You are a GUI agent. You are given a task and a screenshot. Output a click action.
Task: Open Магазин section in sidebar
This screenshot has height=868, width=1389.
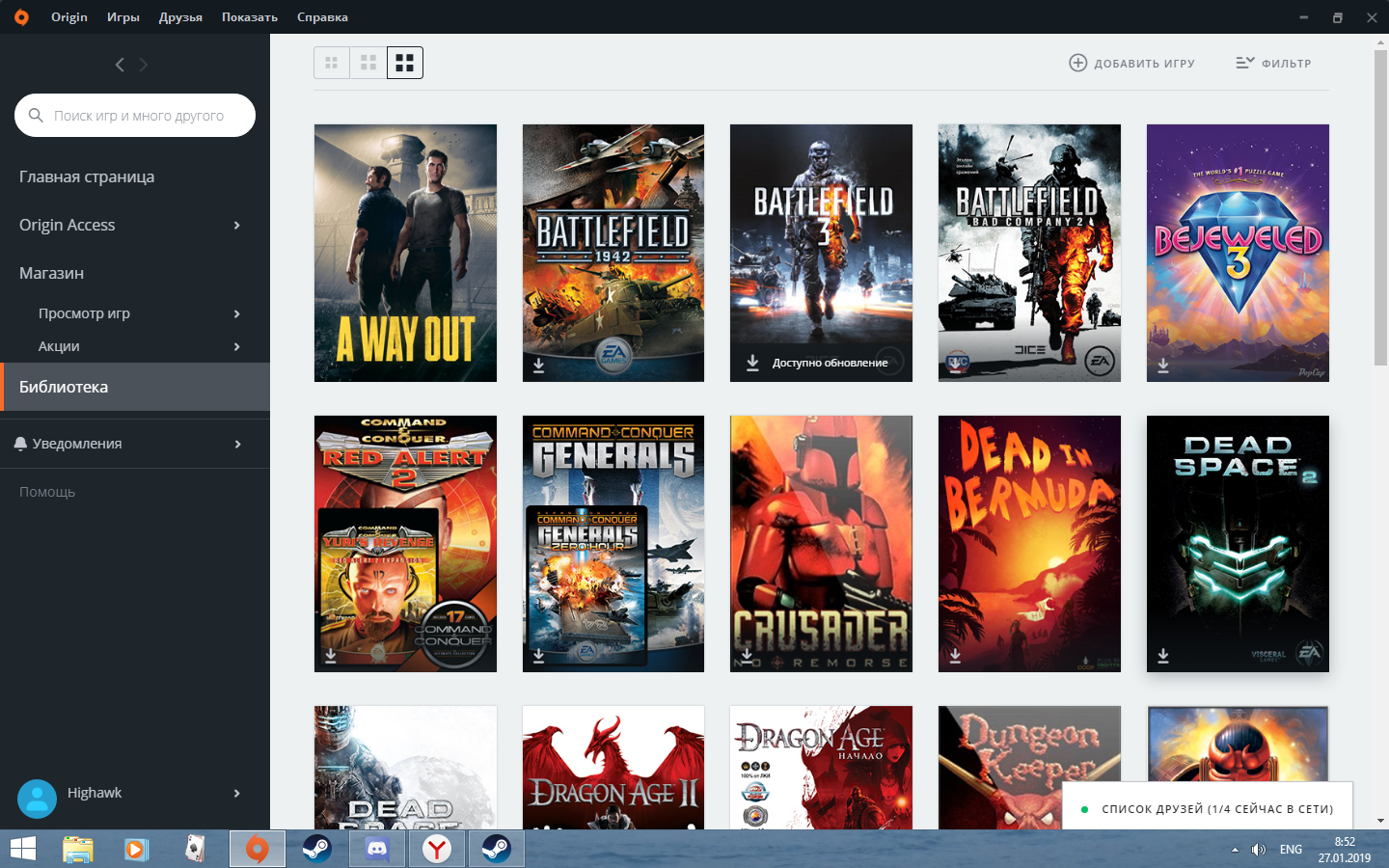pos(51,273)
